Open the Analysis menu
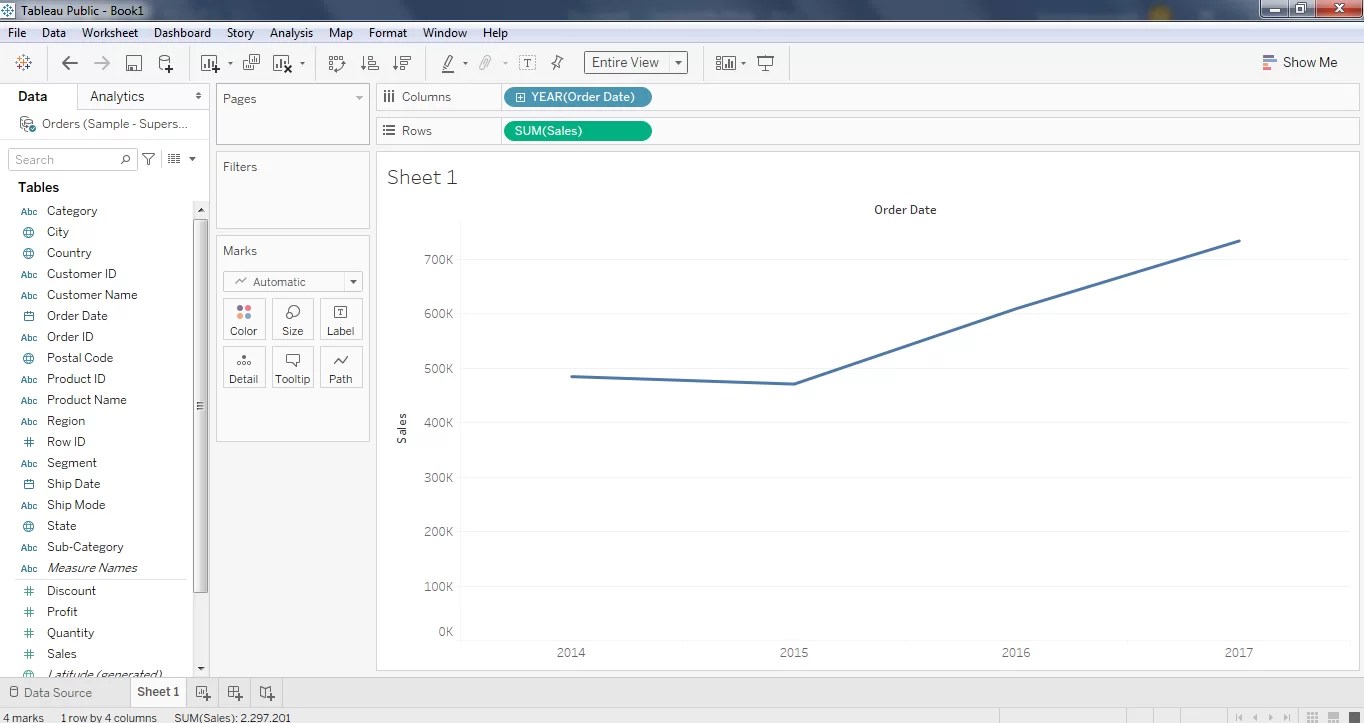 coord(291,33)
